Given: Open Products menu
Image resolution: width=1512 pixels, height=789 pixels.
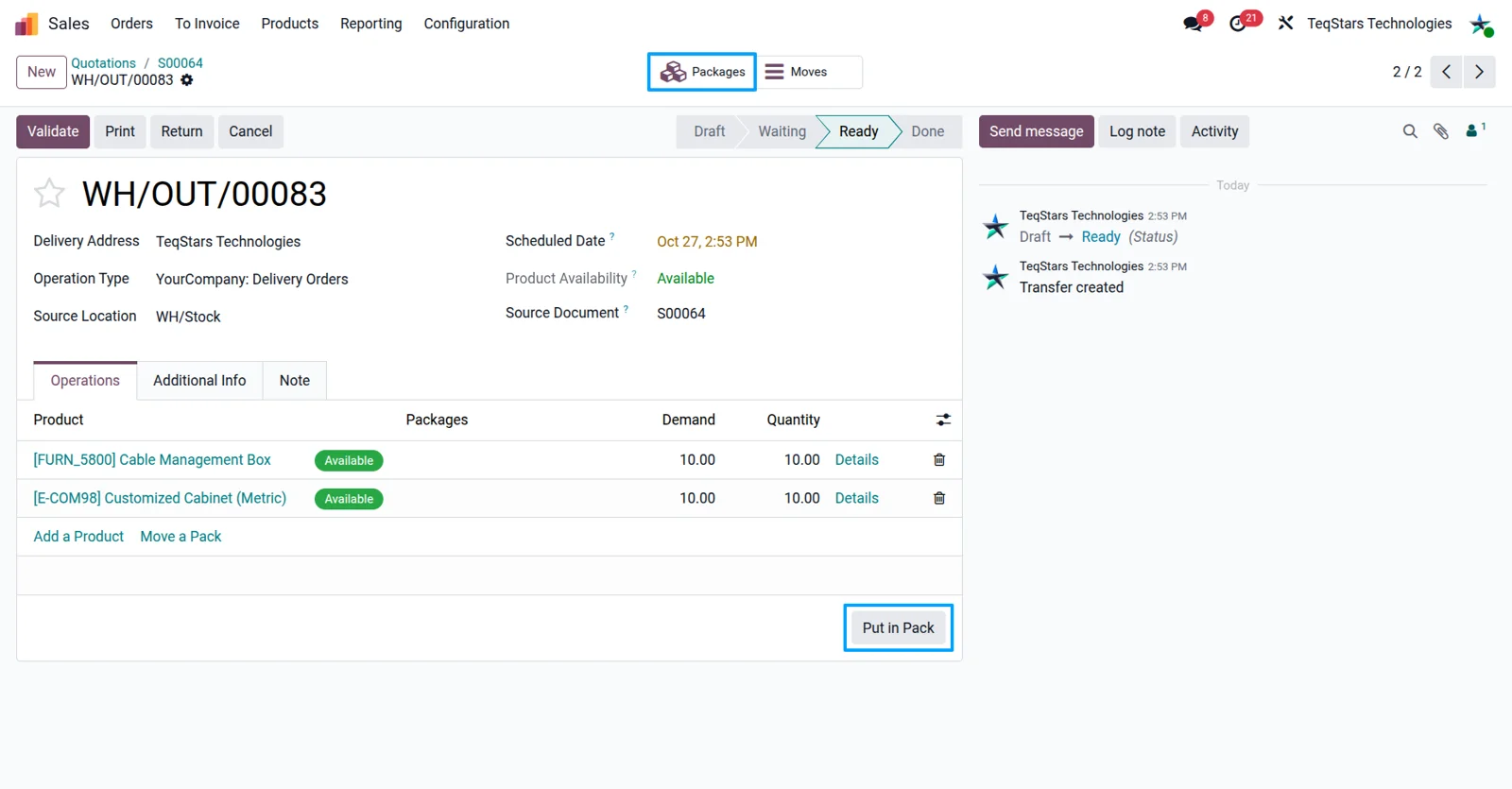Looking at the screenshot, I should (x=290, y=24).
